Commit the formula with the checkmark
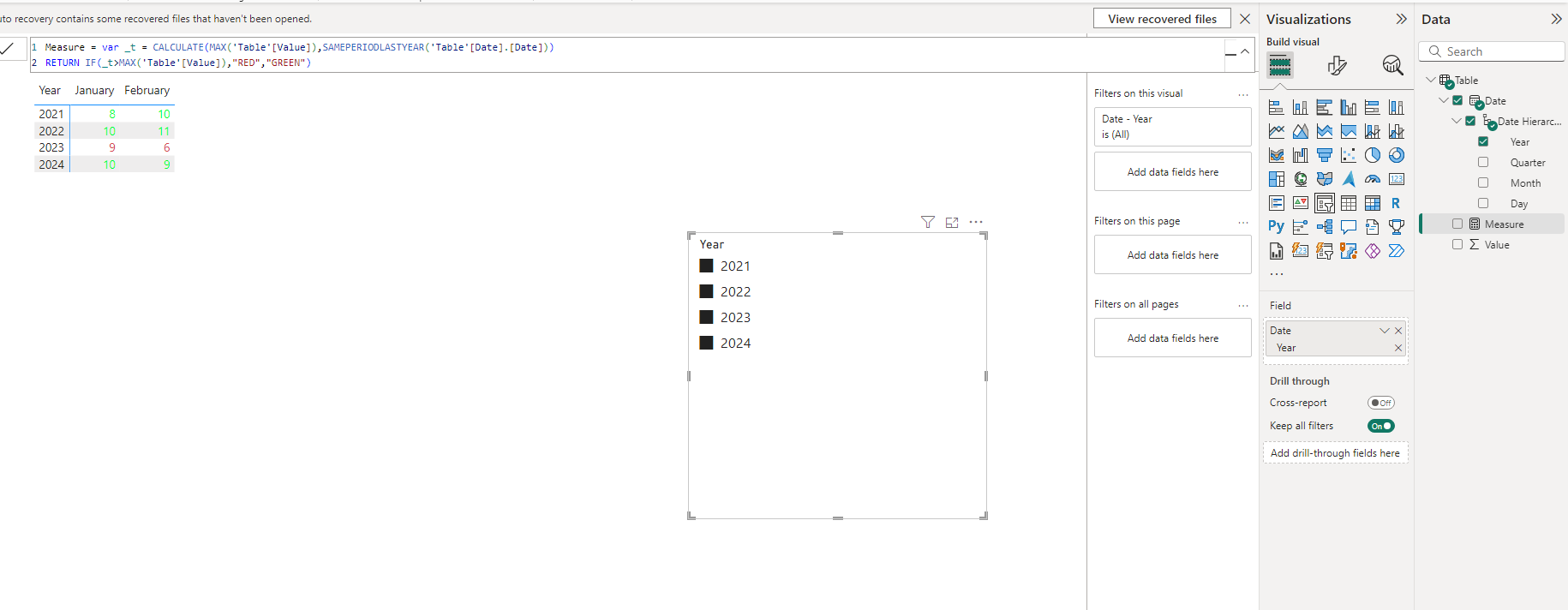Viewport: 1568px width, 610px height. click(7, 49)
